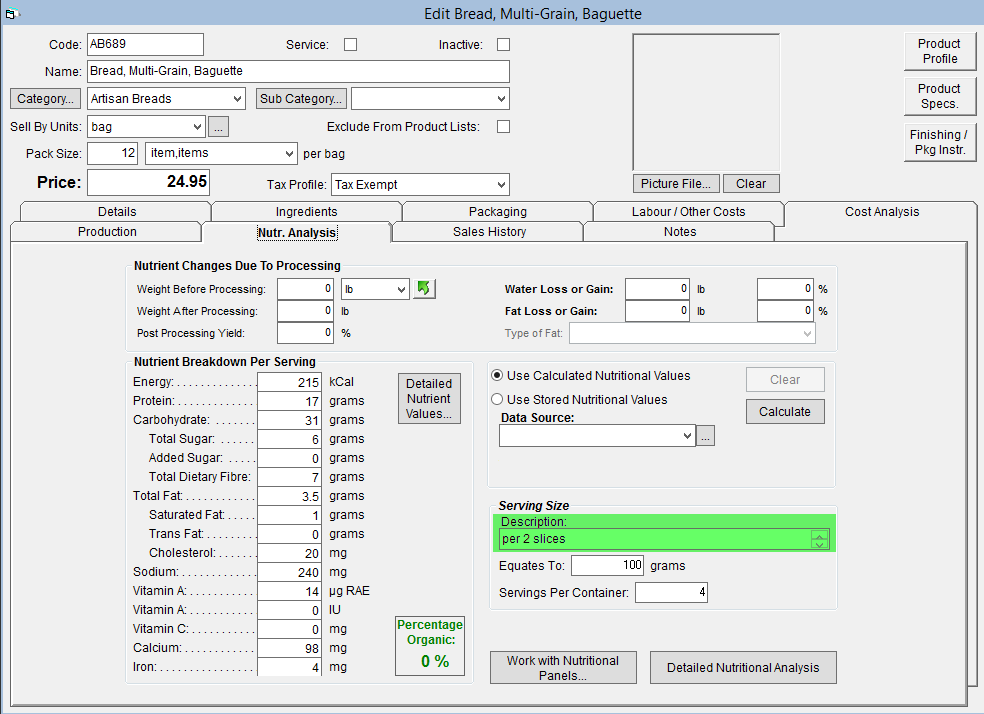
Task: Click the Post Processing Yield field
Action: [305, 333]
